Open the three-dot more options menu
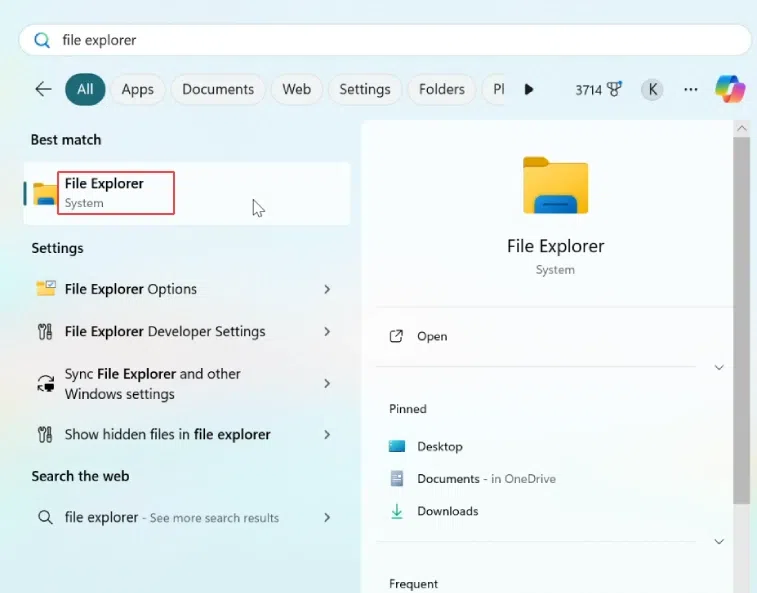 pyautogui.click(x=691, y=89)
